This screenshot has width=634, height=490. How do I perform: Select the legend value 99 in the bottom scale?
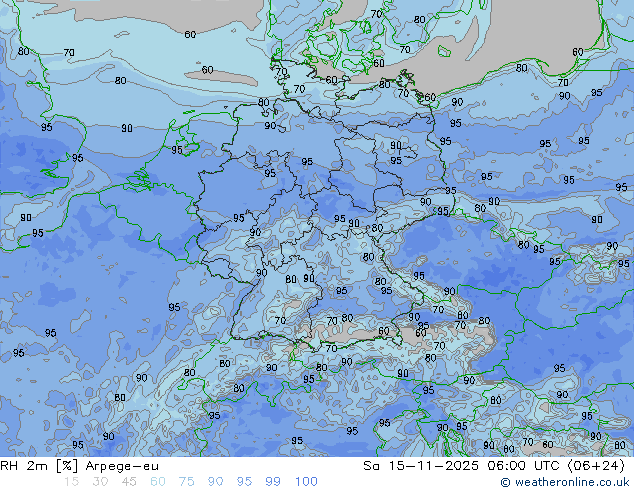click(273, 482)
